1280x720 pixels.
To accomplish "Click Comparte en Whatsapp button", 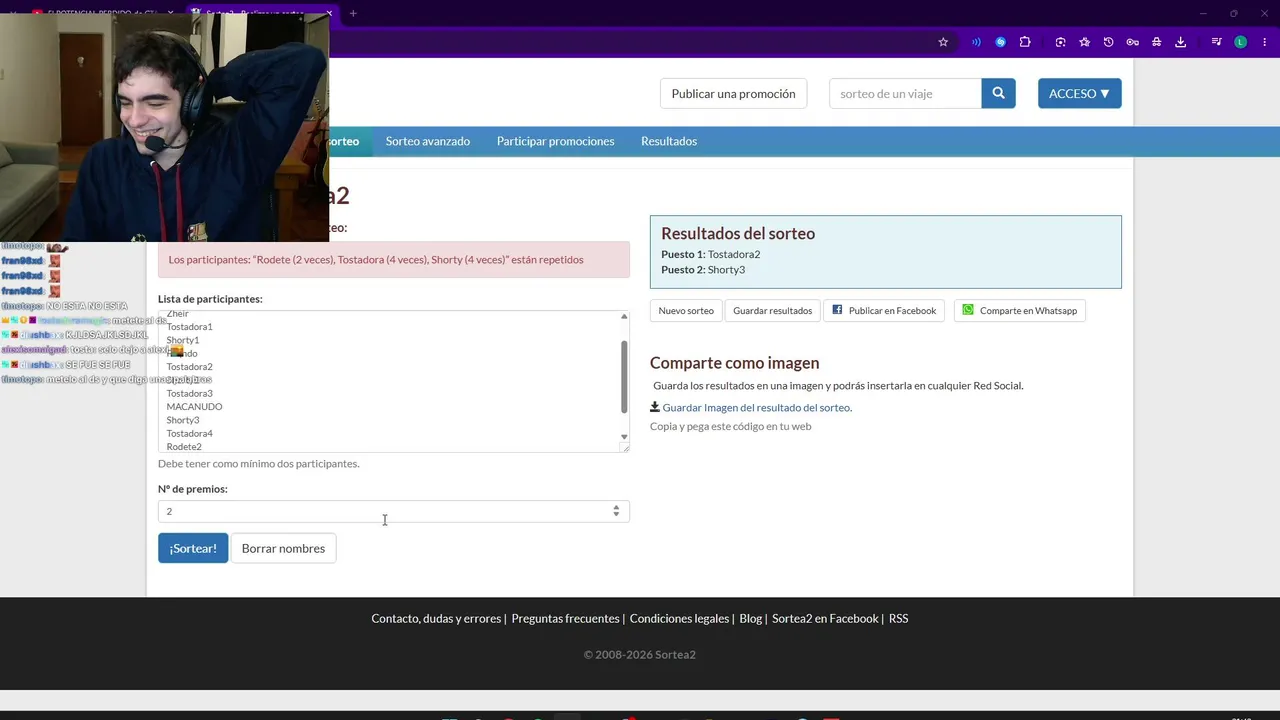I will point(1019,310).
